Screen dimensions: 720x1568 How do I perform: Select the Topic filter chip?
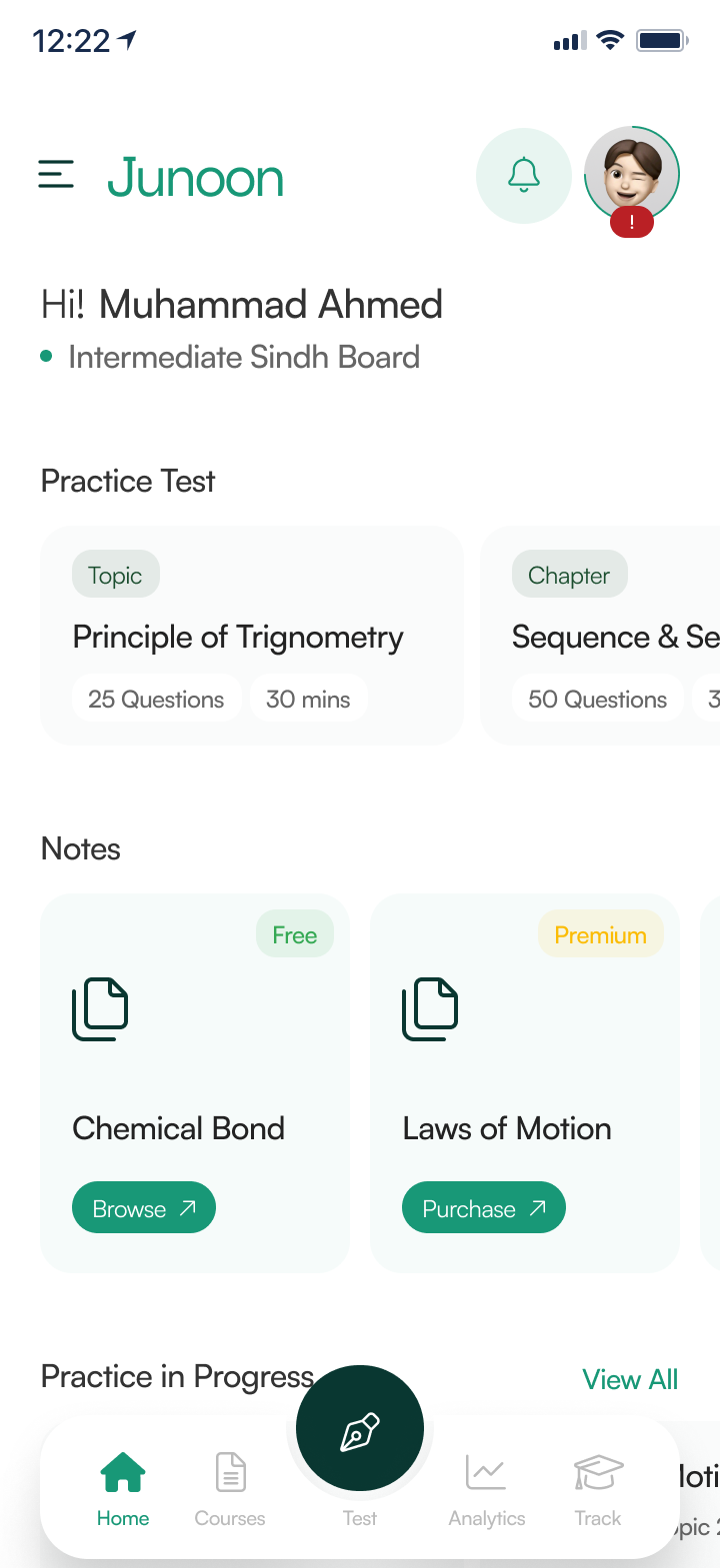(x=115, y=574)
